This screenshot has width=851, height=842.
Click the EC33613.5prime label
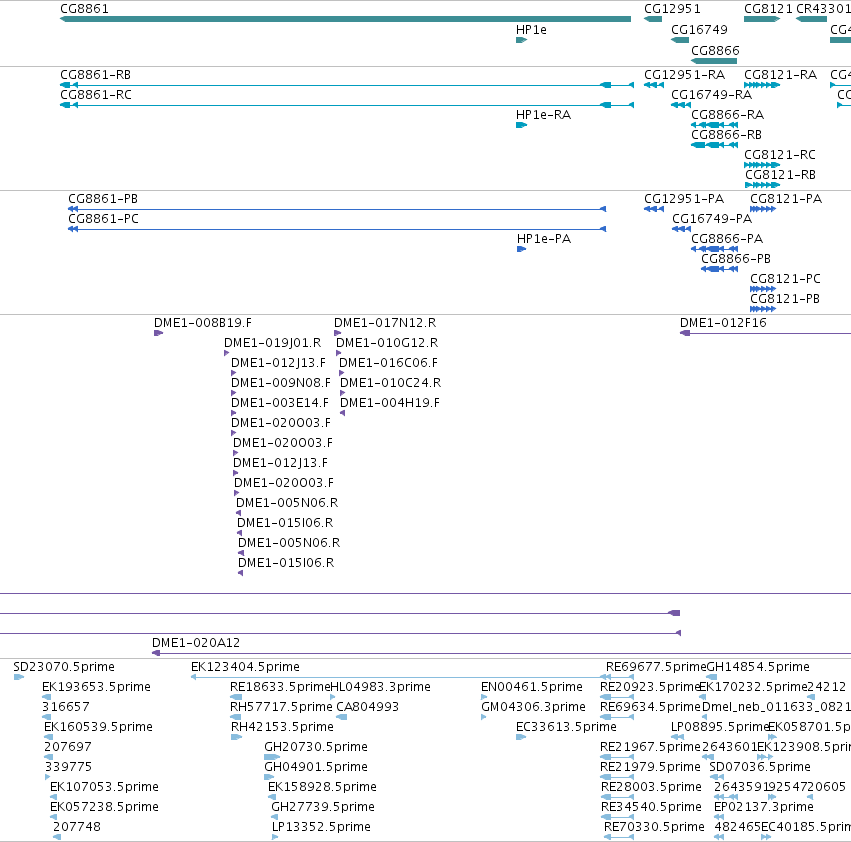pos(566,726)
